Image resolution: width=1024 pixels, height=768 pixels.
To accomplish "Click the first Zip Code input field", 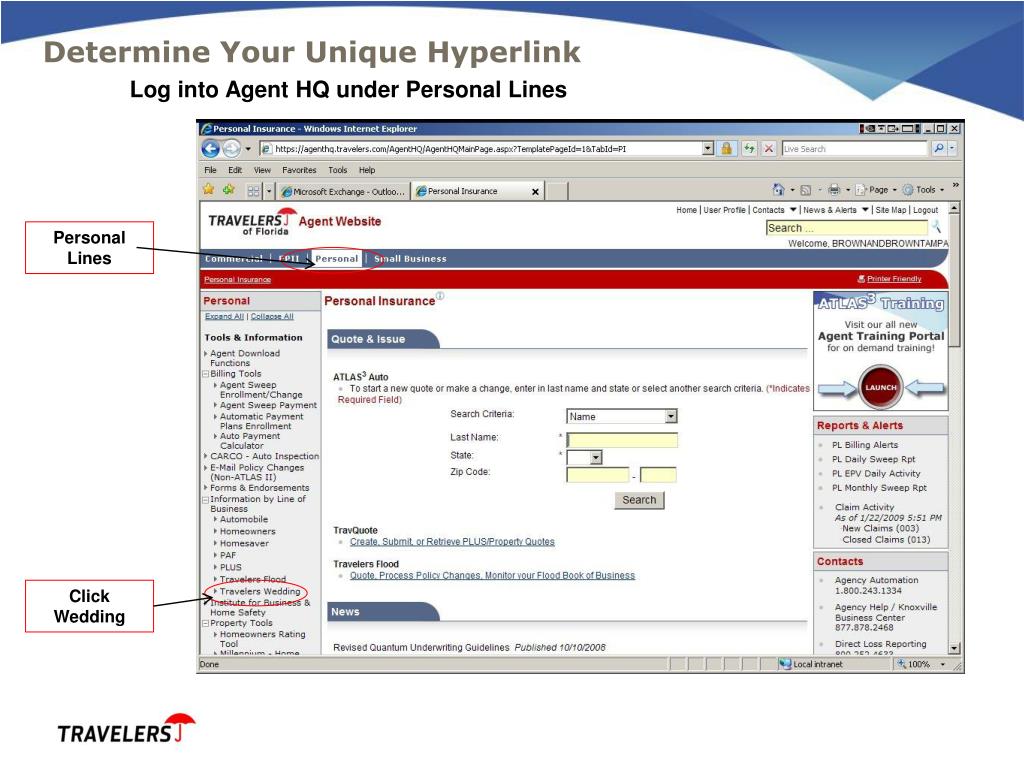I will (x=598, y=475).
